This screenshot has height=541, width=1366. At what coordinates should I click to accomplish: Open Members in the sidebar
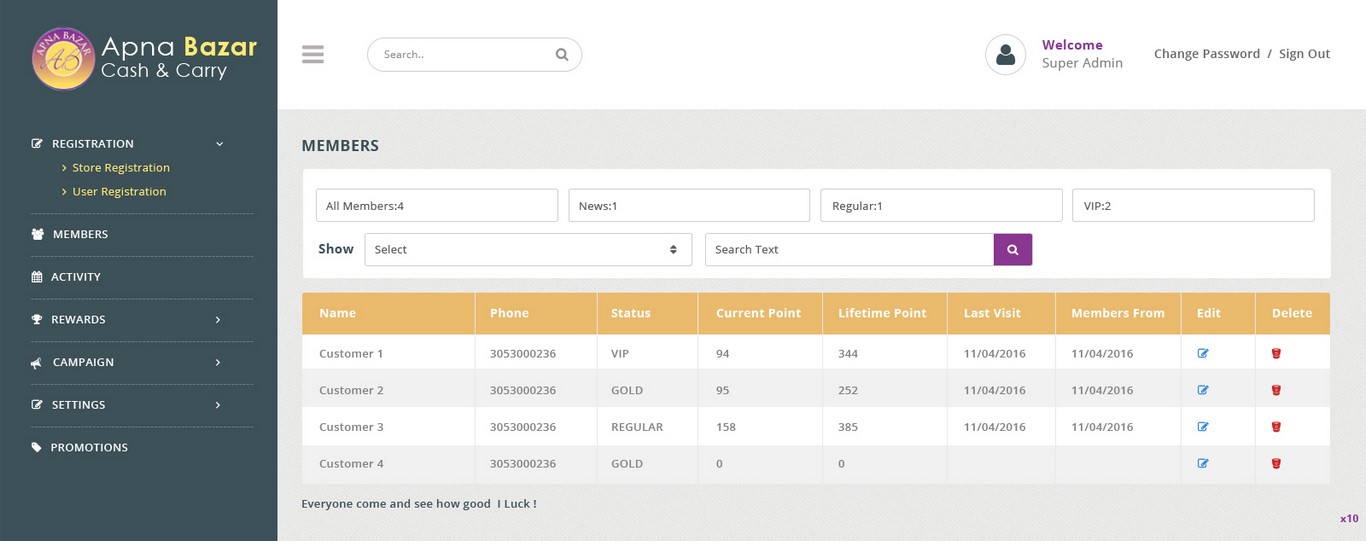pos(80,234)
